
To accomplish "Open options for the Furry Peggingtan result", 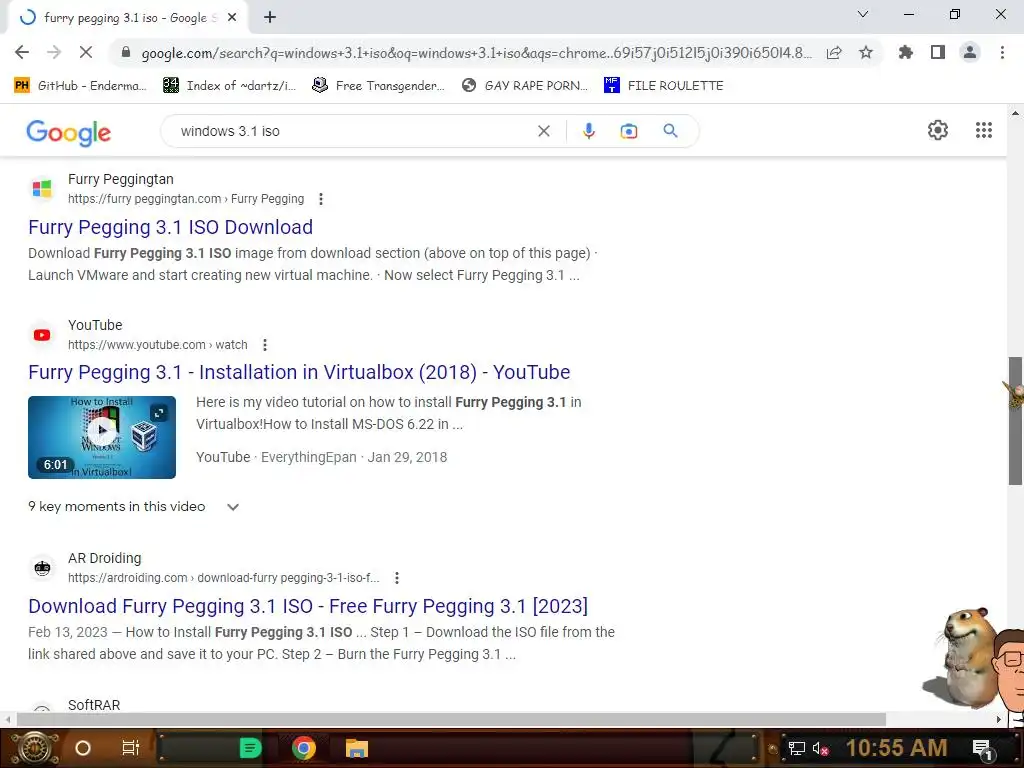I will click(x=321, y=199).
